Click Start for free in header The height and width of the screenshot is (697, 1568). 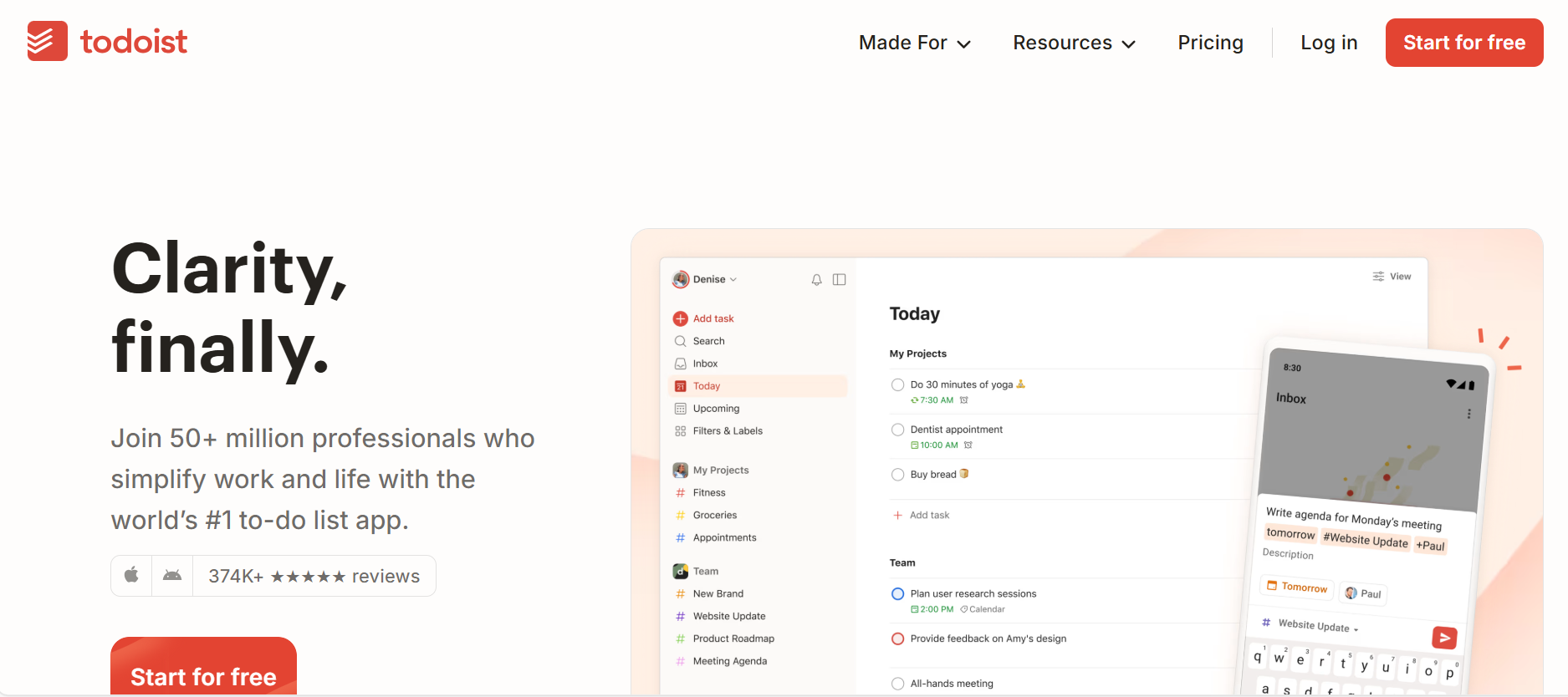tap(1463, 43)
